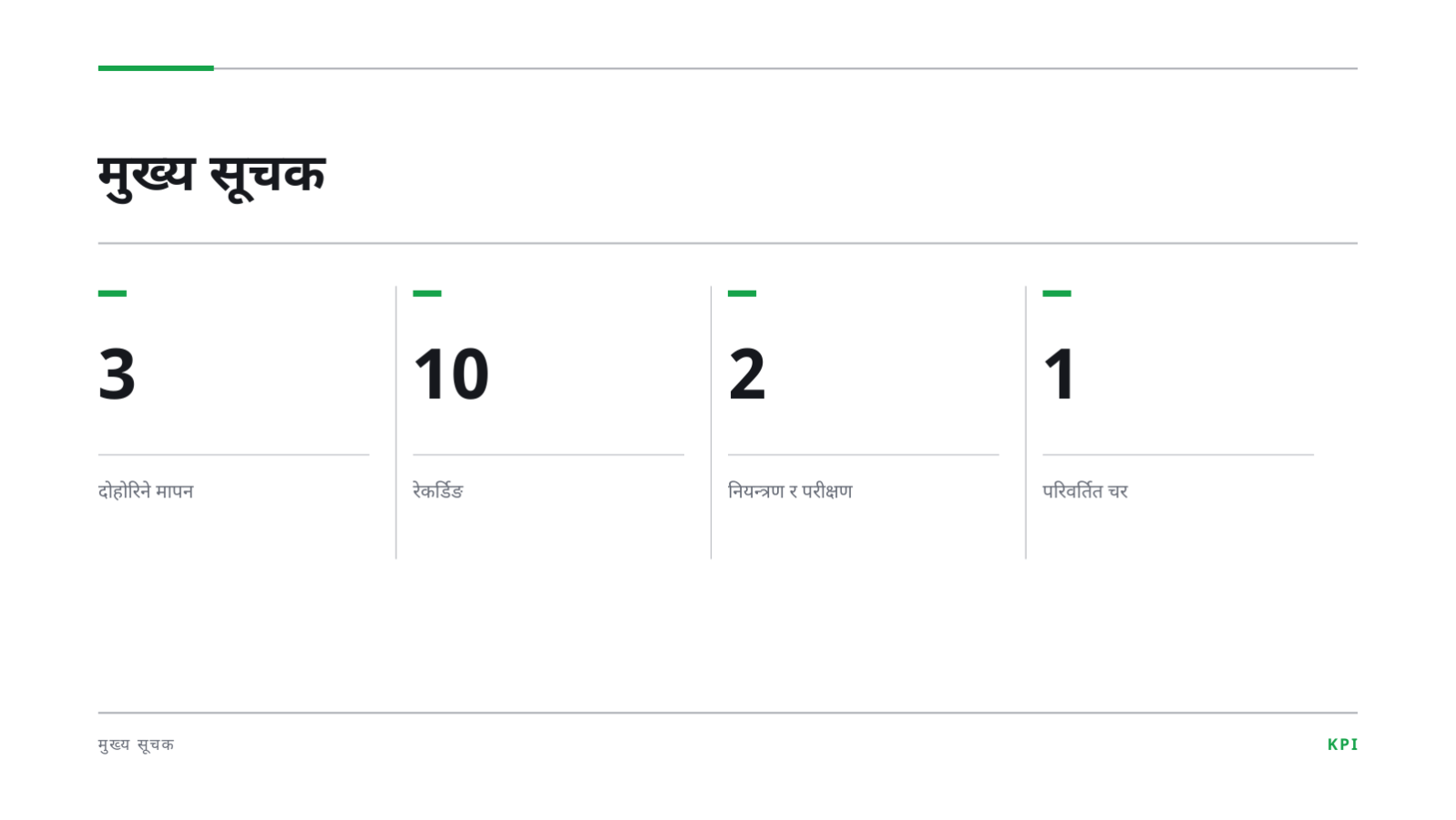The image size is (1456, 820).
Task: Click the vertical divider between 3 and 10
Action: [396, 422]
